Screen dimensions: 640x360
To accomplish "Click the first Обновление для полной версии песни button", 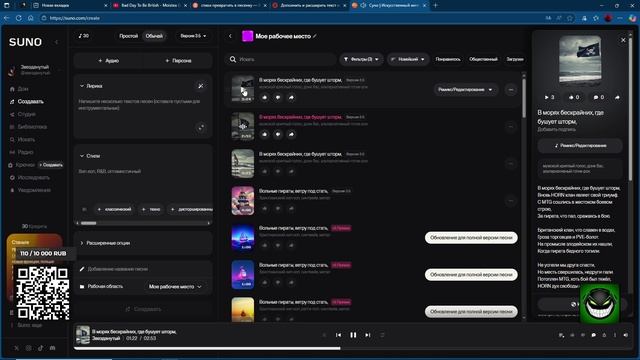I will pos(471,238).
